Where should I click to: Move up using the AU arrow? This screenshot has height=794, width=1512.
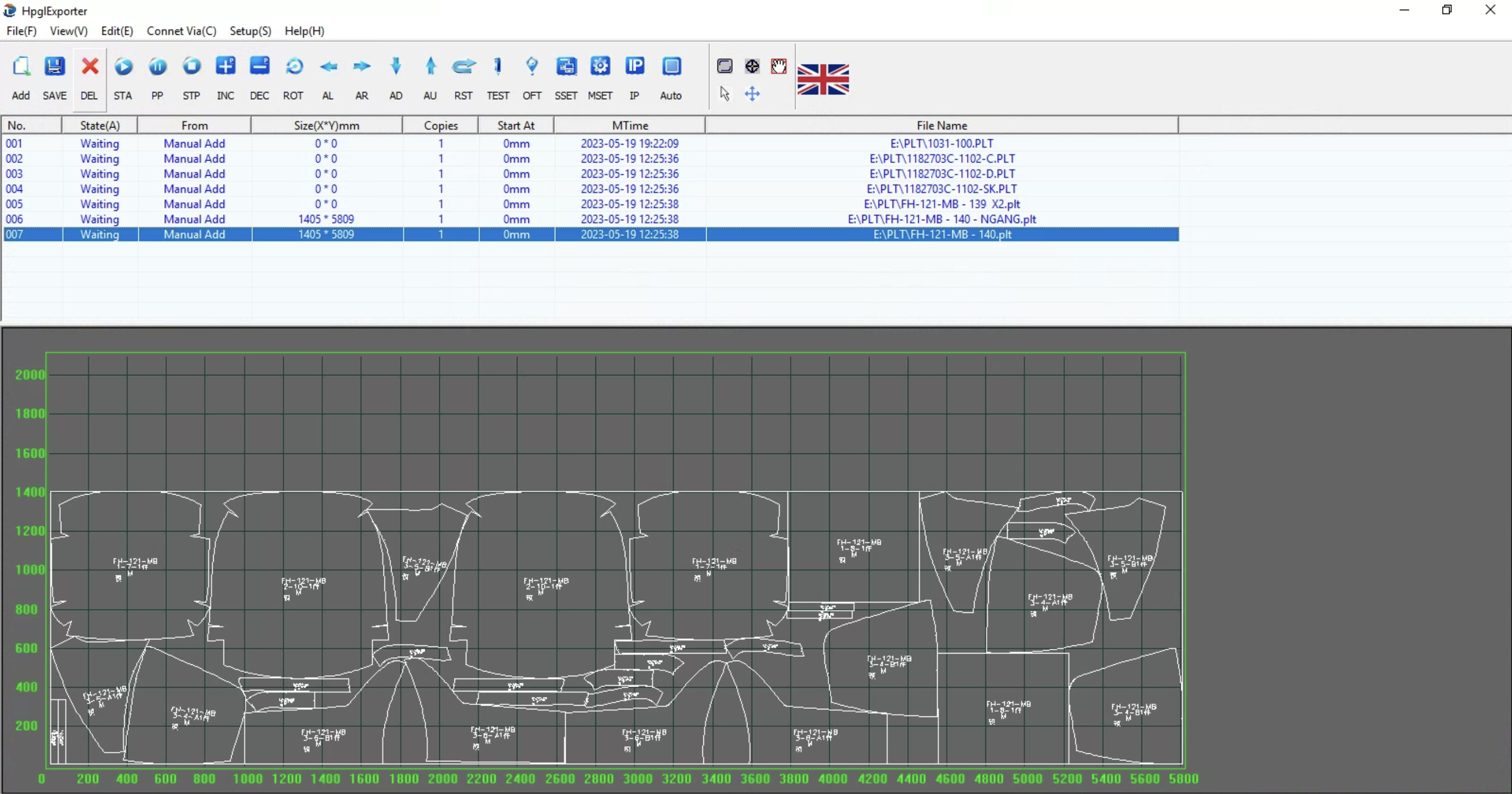(430, 66)
